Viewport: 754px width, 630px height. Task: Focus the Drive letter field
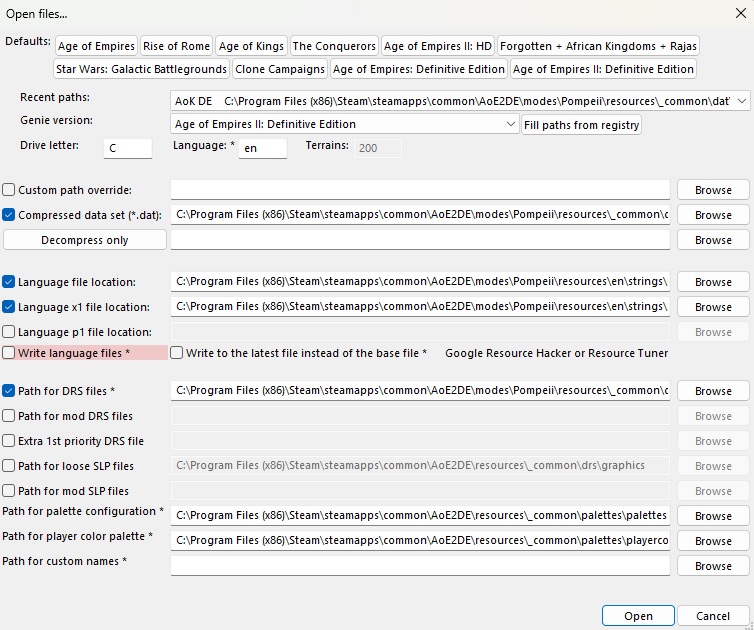[x=128, y=148]
